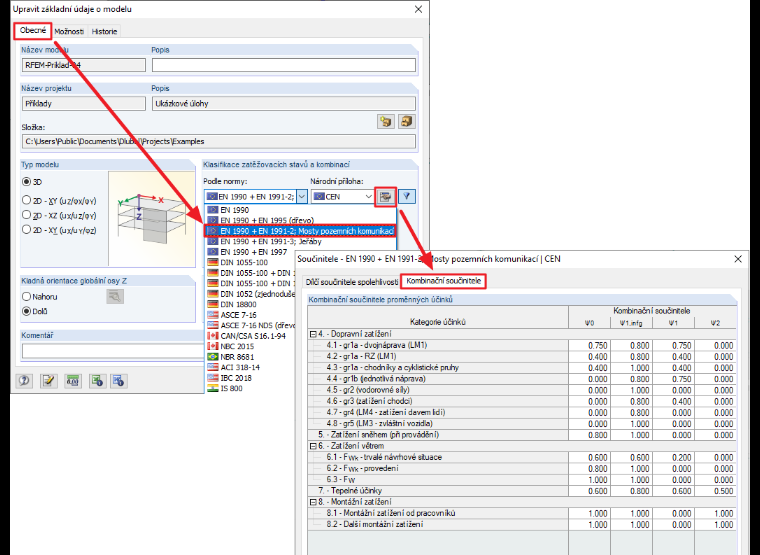760x555 pixels.
Task: Click the edit comment notepad icon
Action: click(x=48, y=381)
